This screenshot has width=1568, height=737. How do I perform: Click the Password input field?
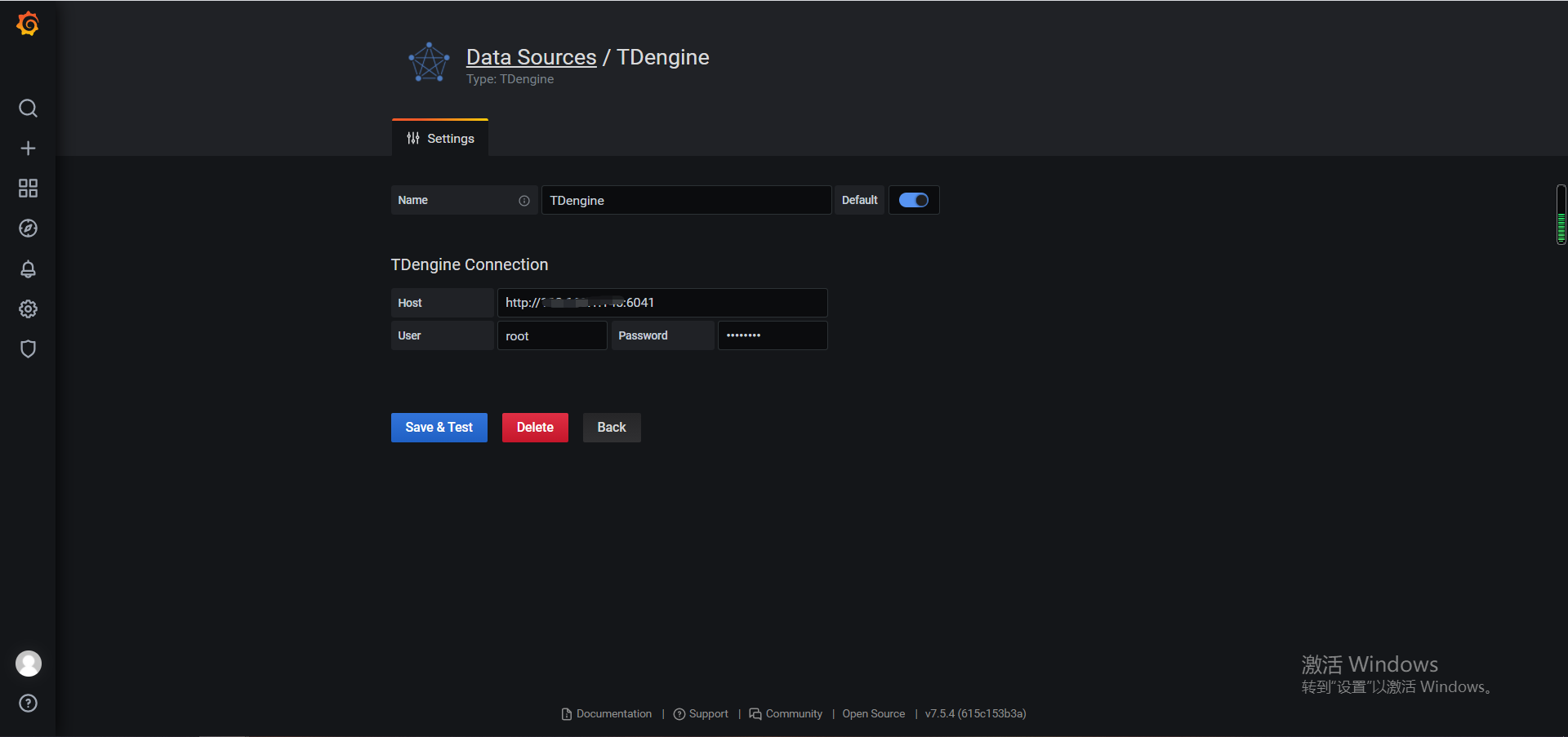[773, 335]
